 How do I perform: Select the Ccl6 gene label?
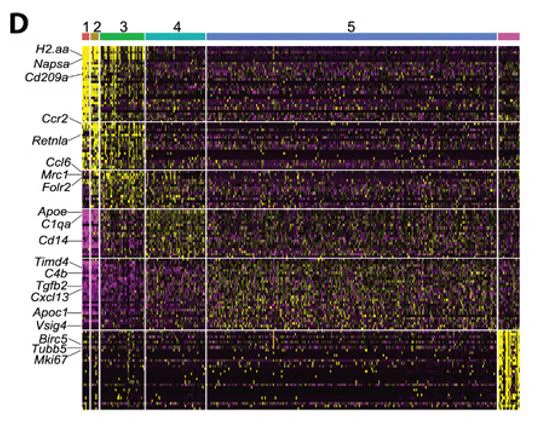(x=58, y=162)
